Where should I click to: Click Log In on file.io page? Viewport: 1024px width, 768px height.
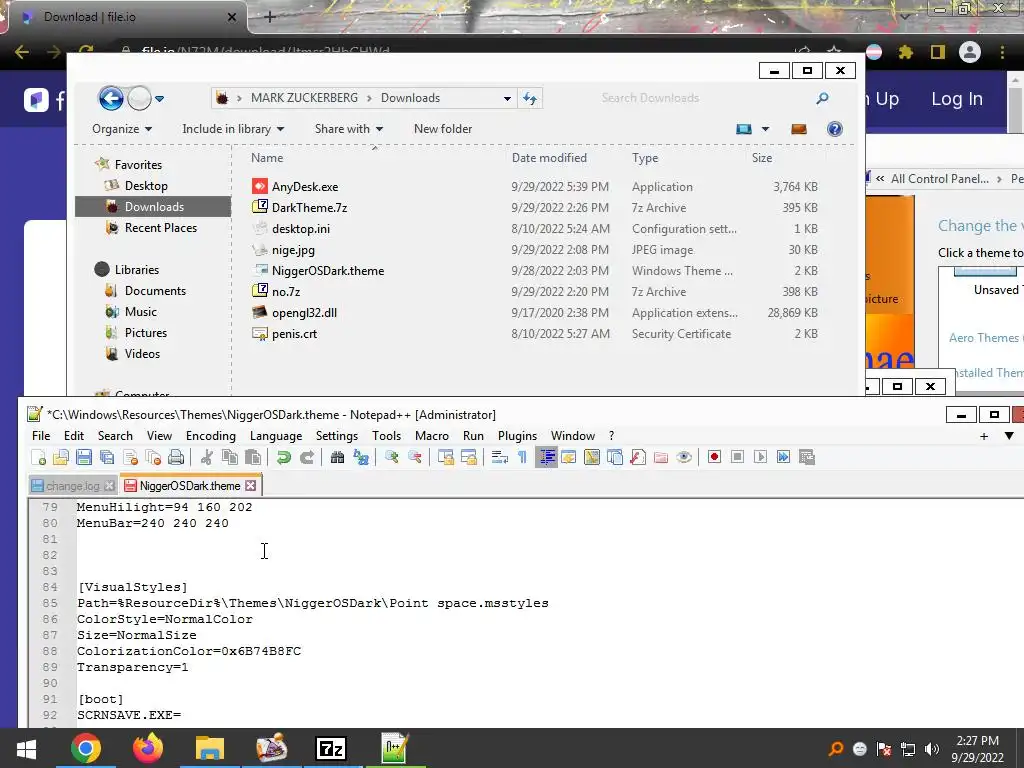(957, 99)
